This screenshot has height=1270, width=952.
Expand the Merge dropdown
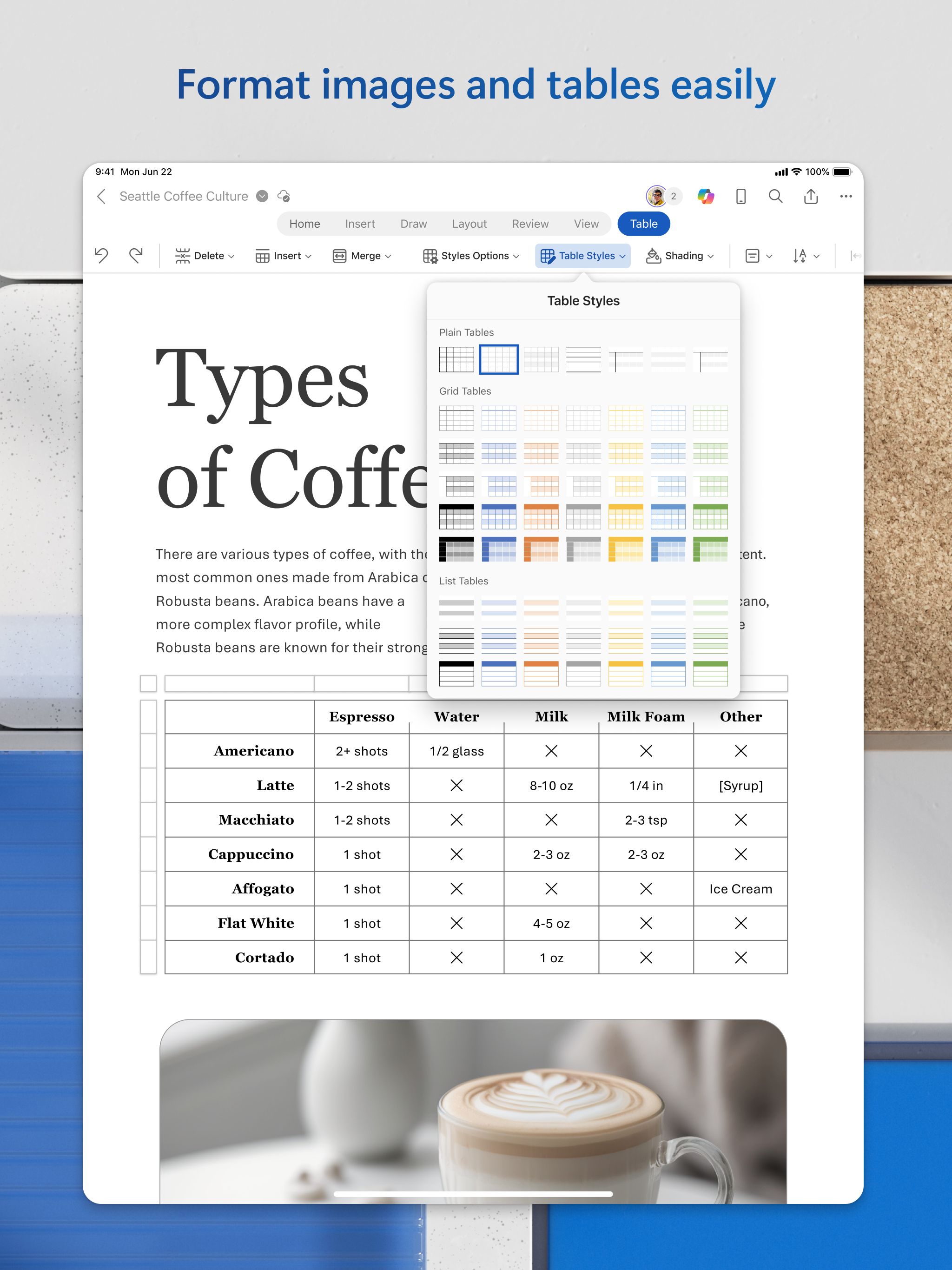pos(362,256)
